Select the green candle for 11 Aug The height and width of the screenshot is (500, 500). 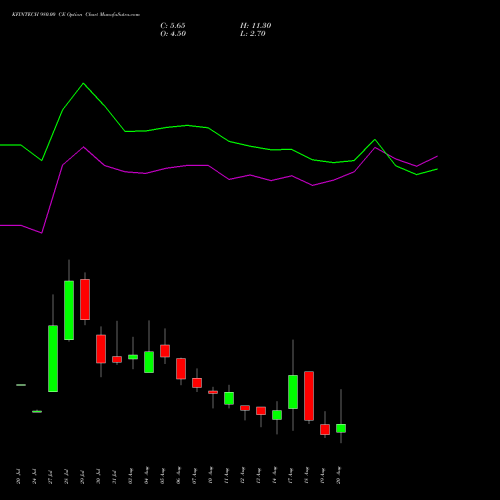[x=229, y=398]
